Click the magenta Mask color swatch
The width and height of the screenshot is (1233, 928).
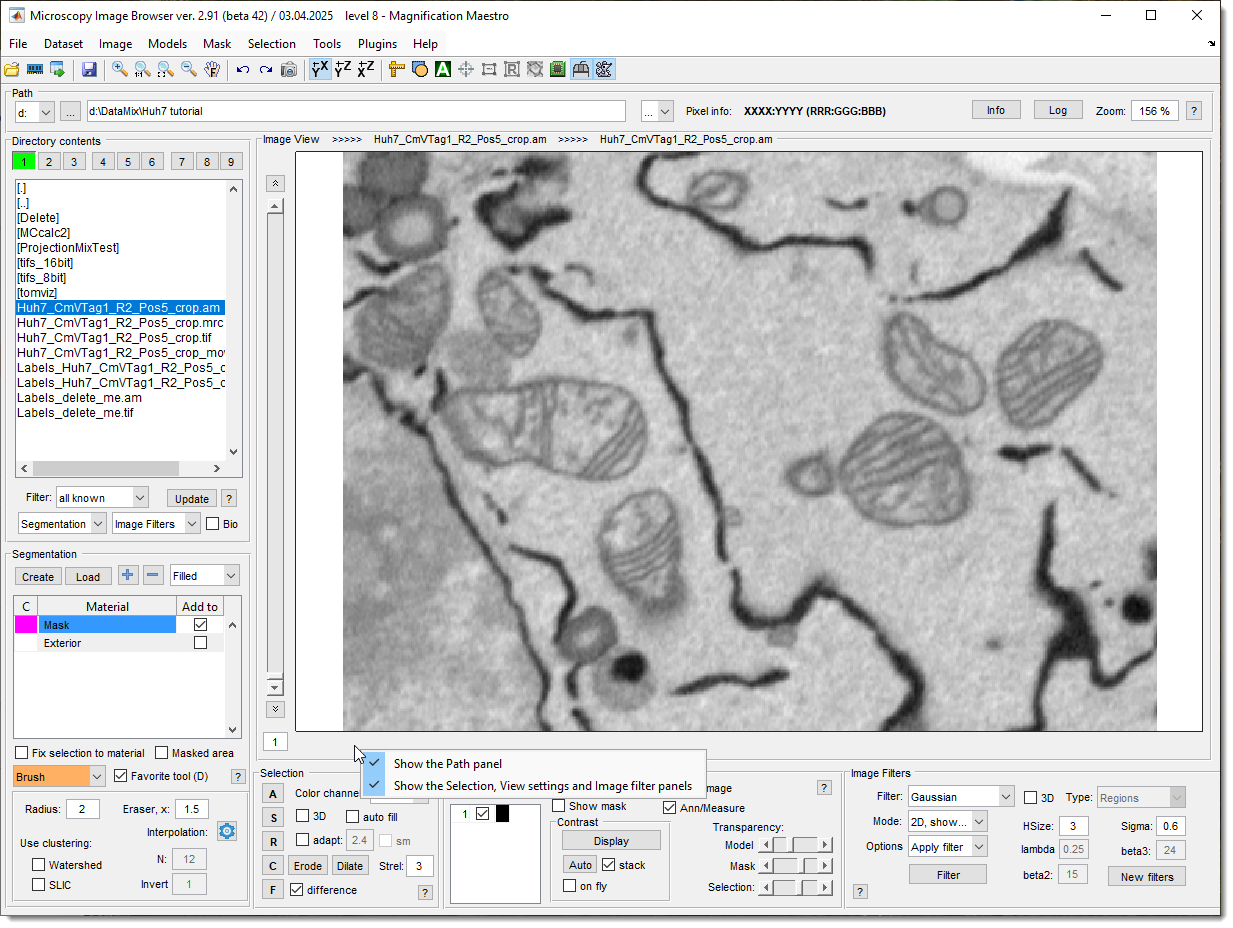click(x=25, y=625)
